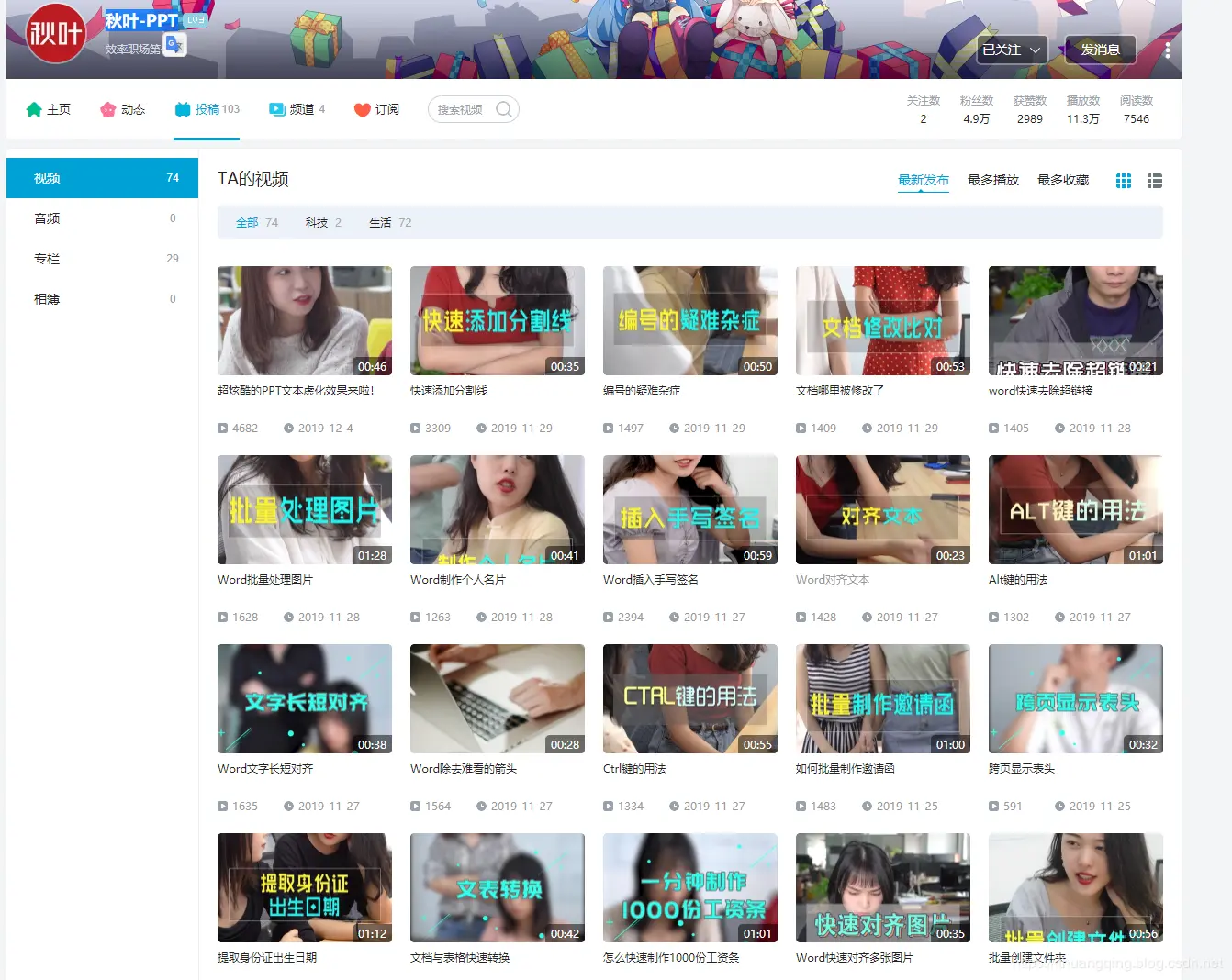This screenshot has width=1232, height=980.
Task: Switch to the 科技 category tab
Action: pos(318,222)
